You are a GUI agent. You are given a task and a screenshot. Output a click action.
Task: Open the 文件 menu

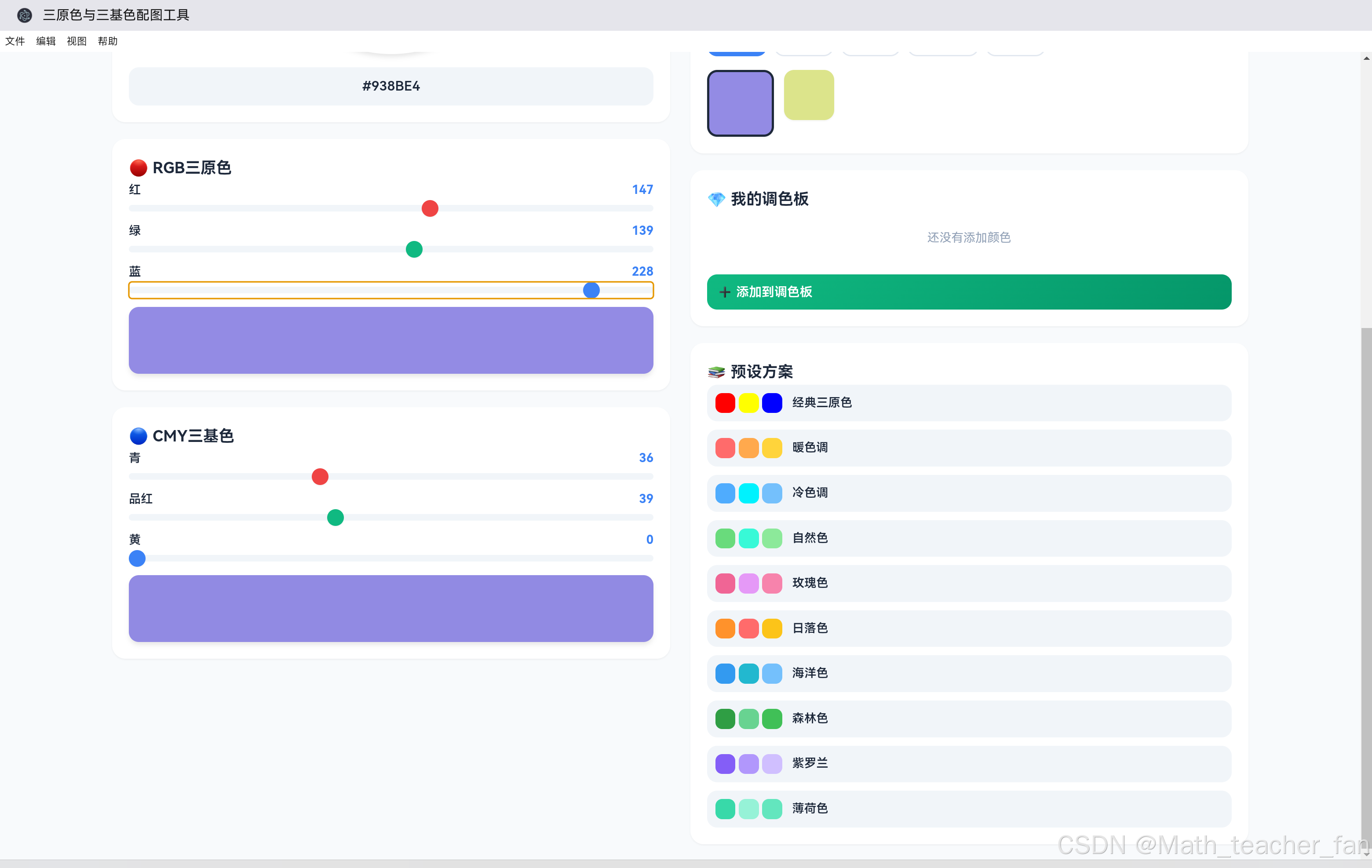(15, 41)
